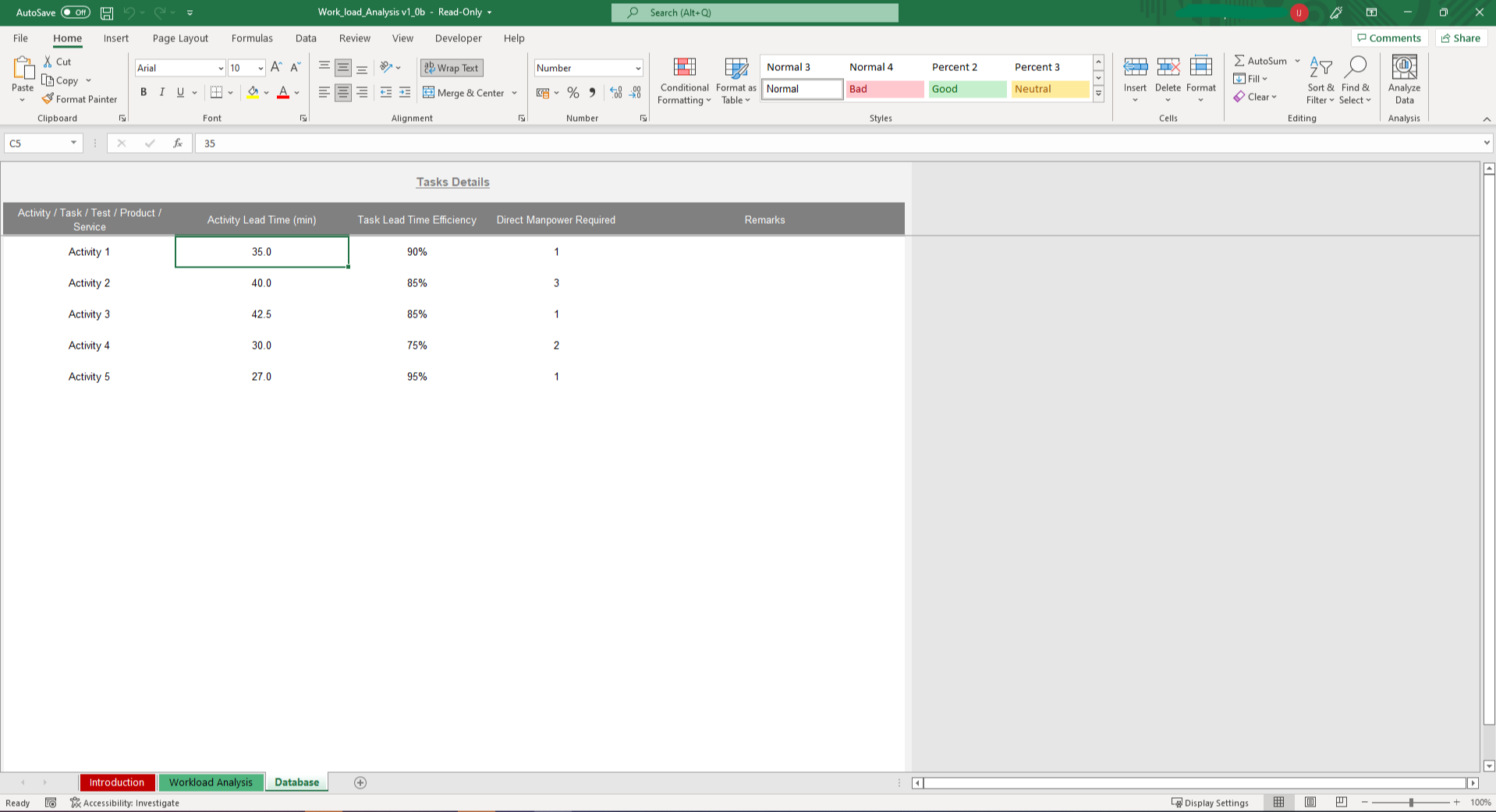Screen dimensions: 1496x812
Task: Apply the Bad cell style
Action: pos(884,89)
